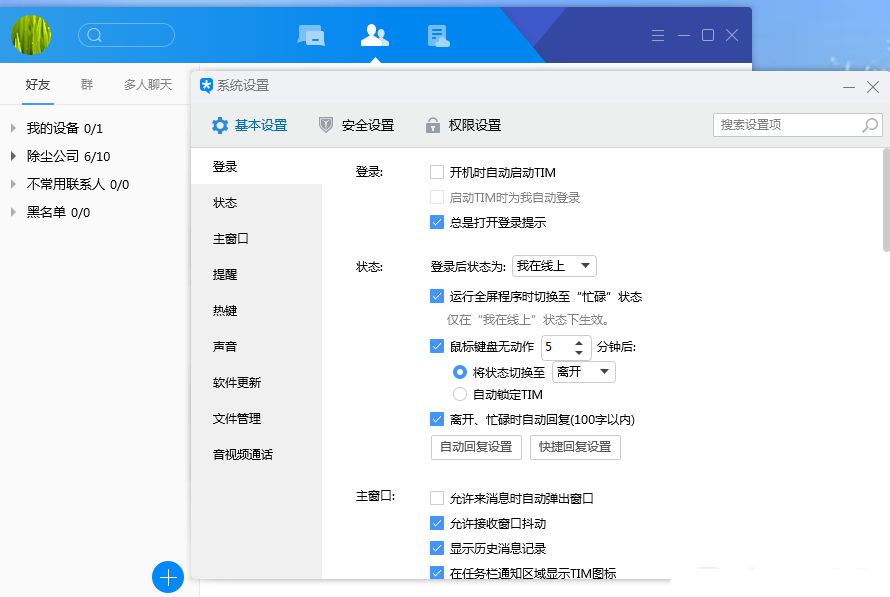Expand the 我的设备 group
Viewport: 890px width, 597px height.
coord(13,128)
